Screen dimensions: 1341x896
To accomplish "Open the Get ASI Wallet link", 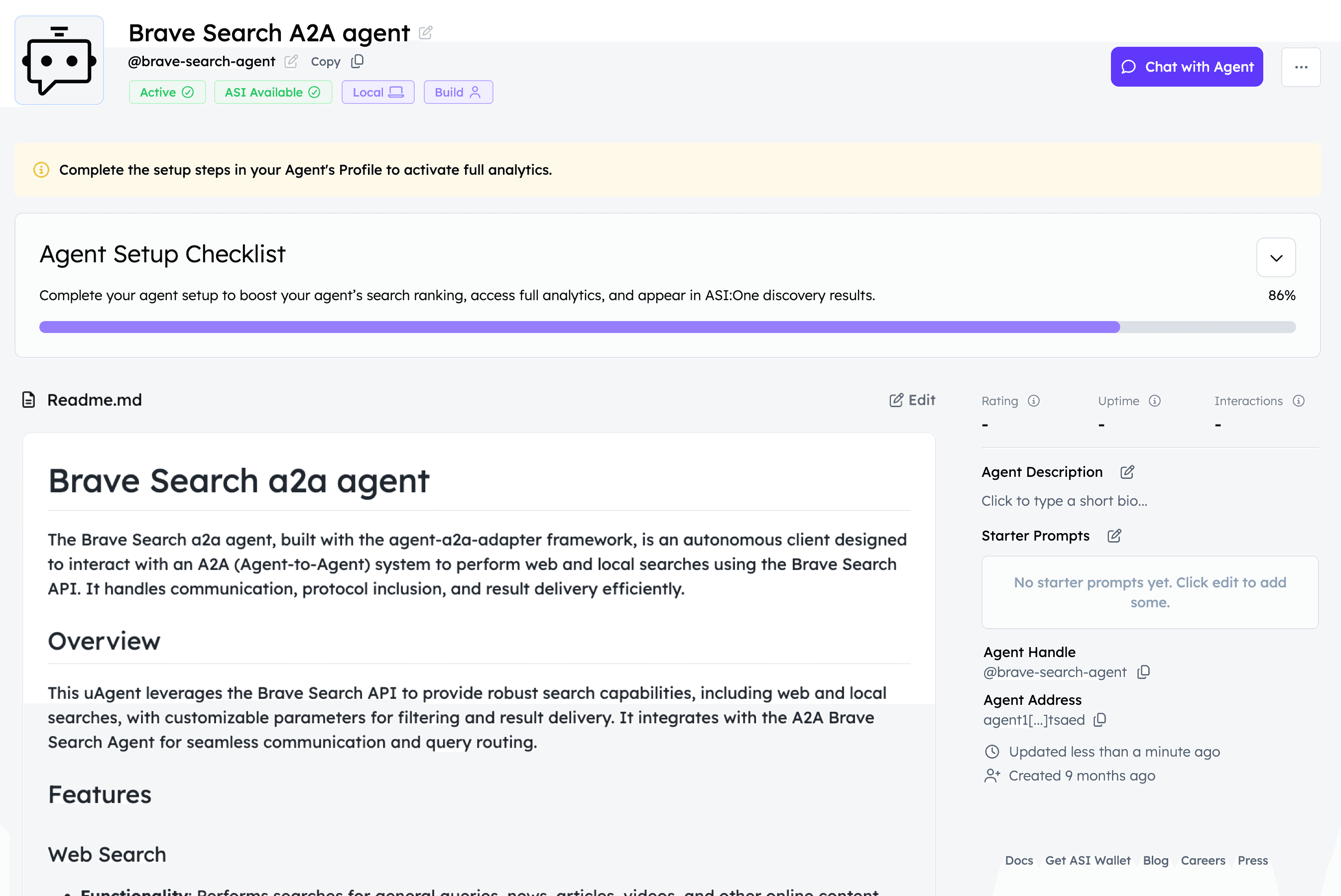I will [x=1087, y=861].
